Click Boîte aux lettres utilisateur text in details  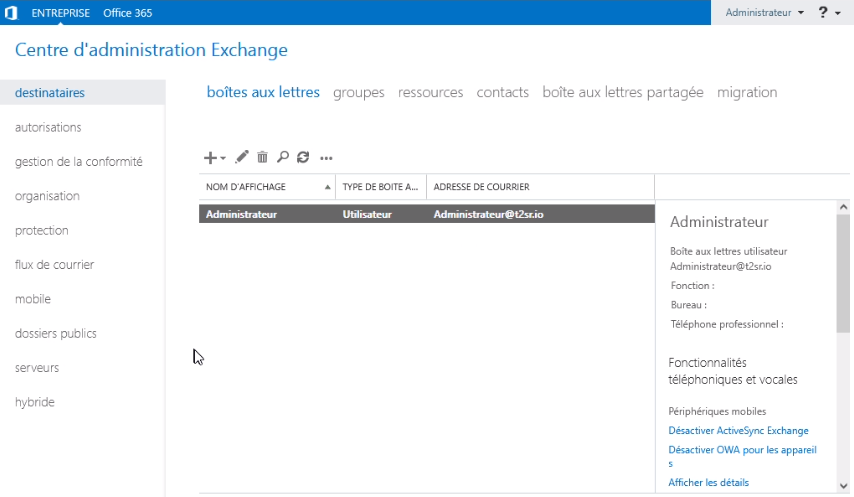[729, 251]
